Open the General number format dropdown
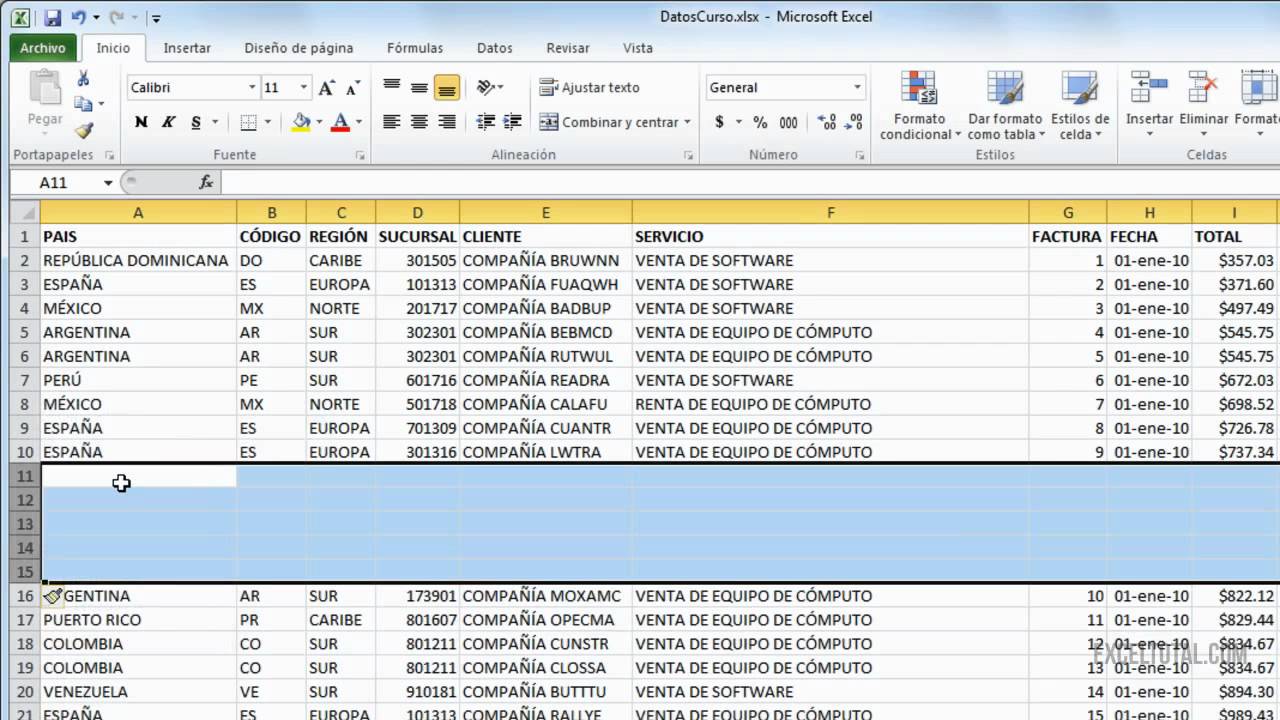1280x720 pixels. click(857, 88)
